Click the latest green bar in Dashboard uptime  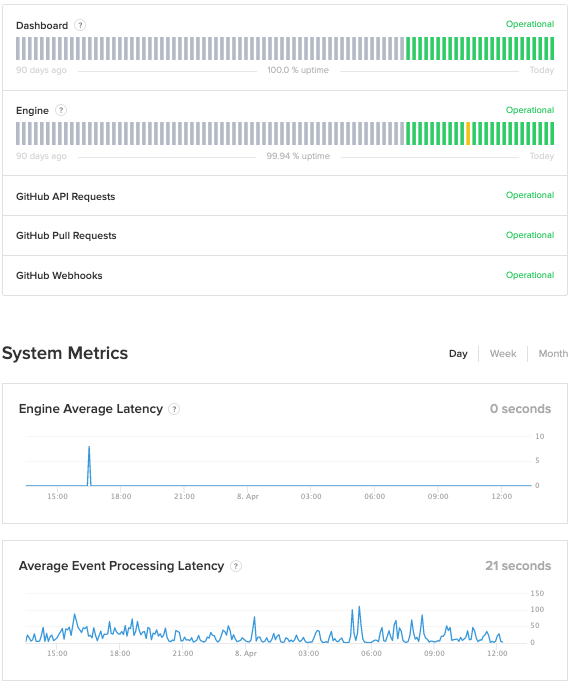pos(552,48)
